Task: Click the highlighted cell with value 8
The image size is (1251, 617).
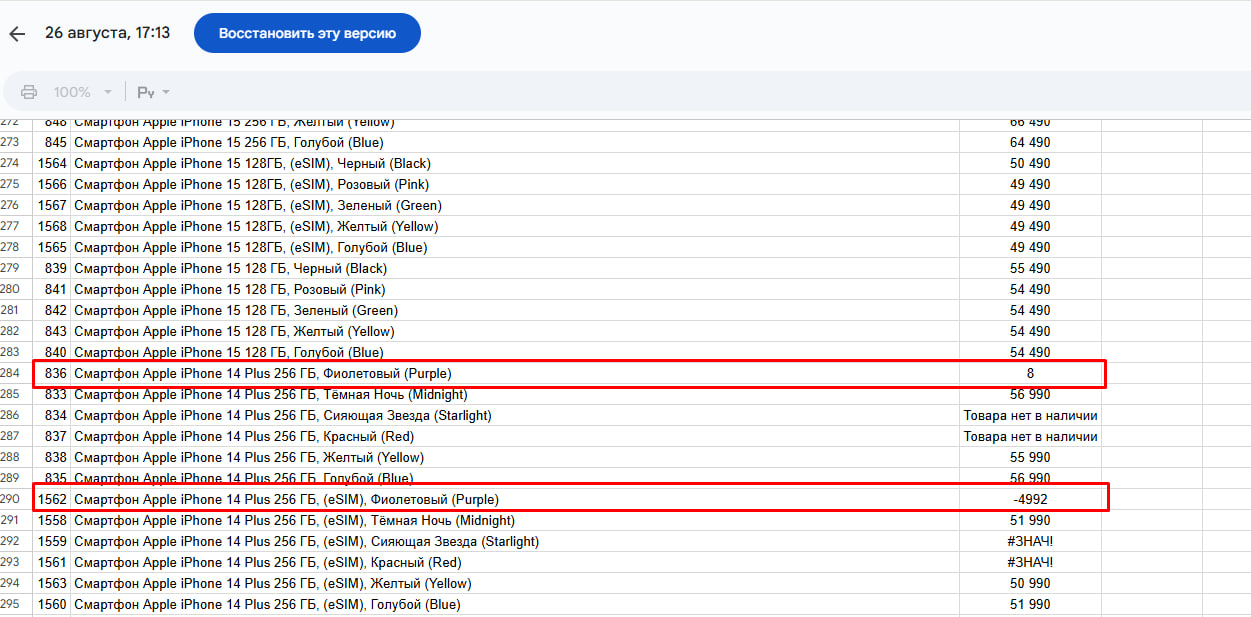Action: [x=1030, y=373]
